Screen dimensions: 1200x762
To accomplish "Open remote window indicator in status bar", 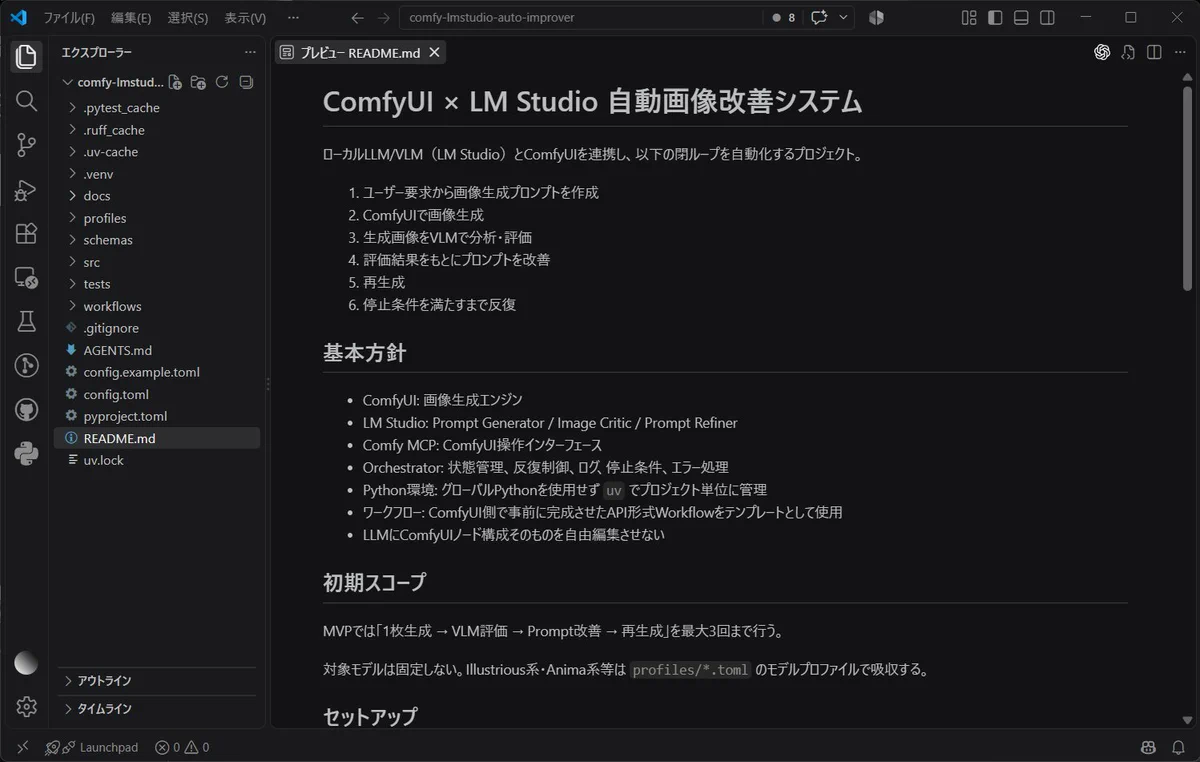I will (x=22, y=747).
